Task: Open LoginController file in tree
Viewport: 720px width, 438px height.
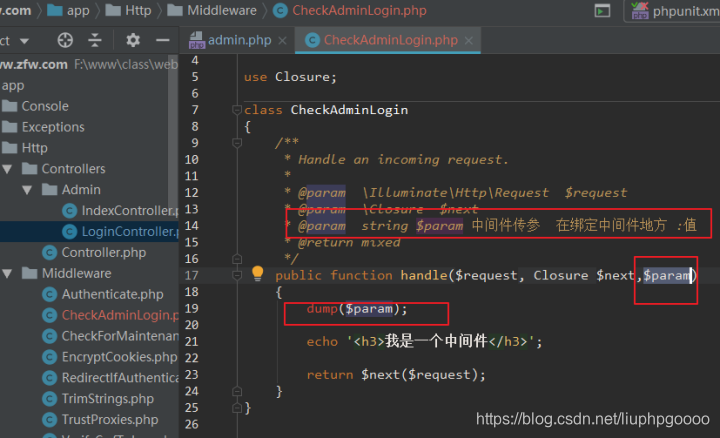Action: coord(120,231)
